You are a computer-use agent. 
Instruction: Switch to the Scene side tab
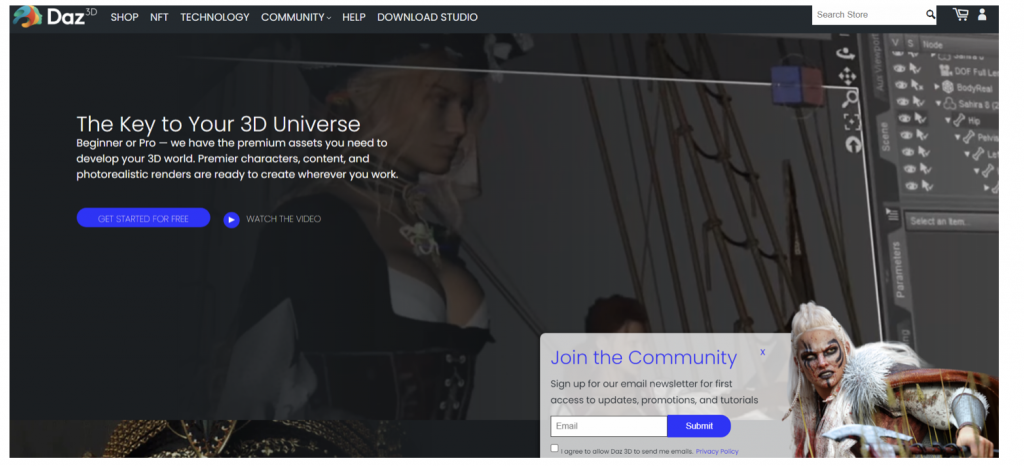885,137
